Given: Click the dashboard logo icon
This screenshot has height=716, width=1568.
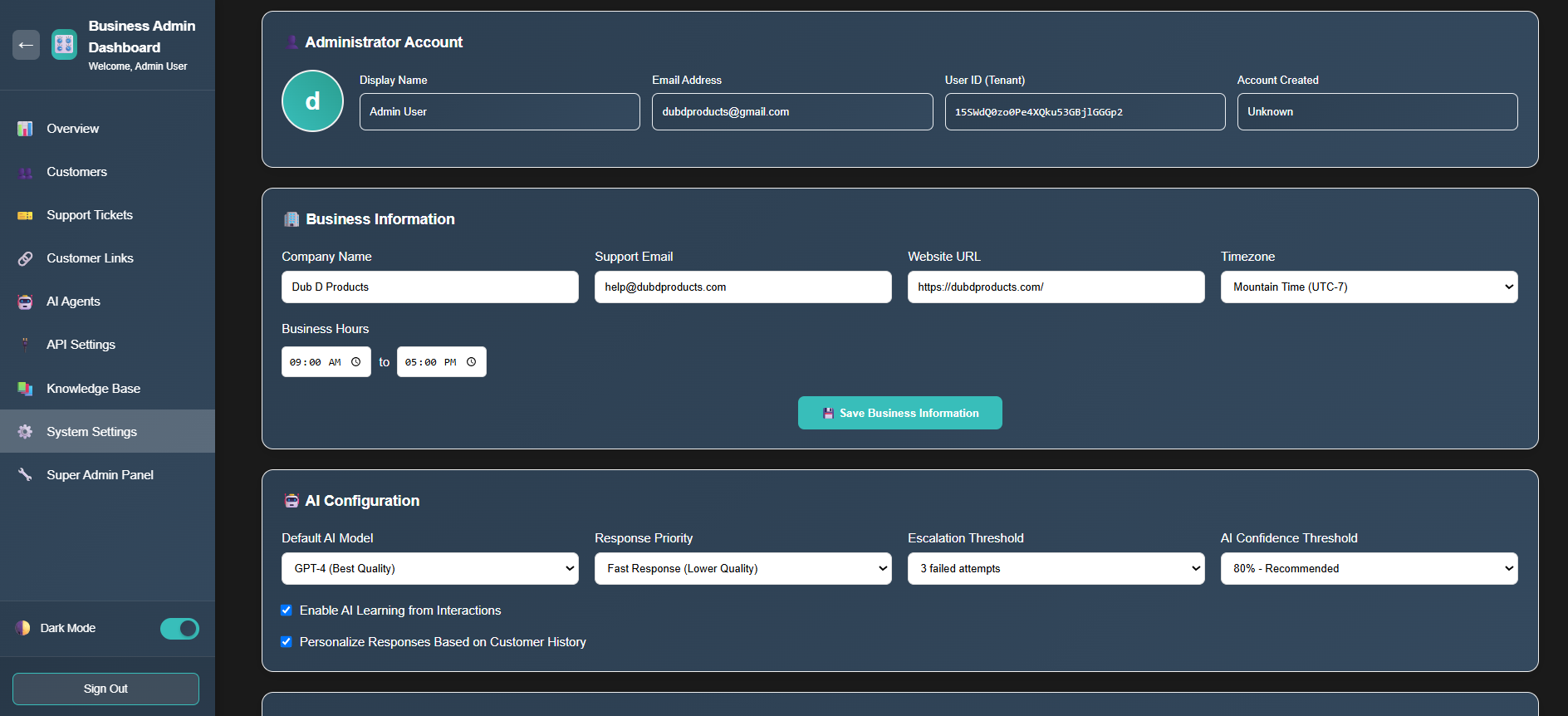Looking at the screenshot, I should tap(64, 45).
